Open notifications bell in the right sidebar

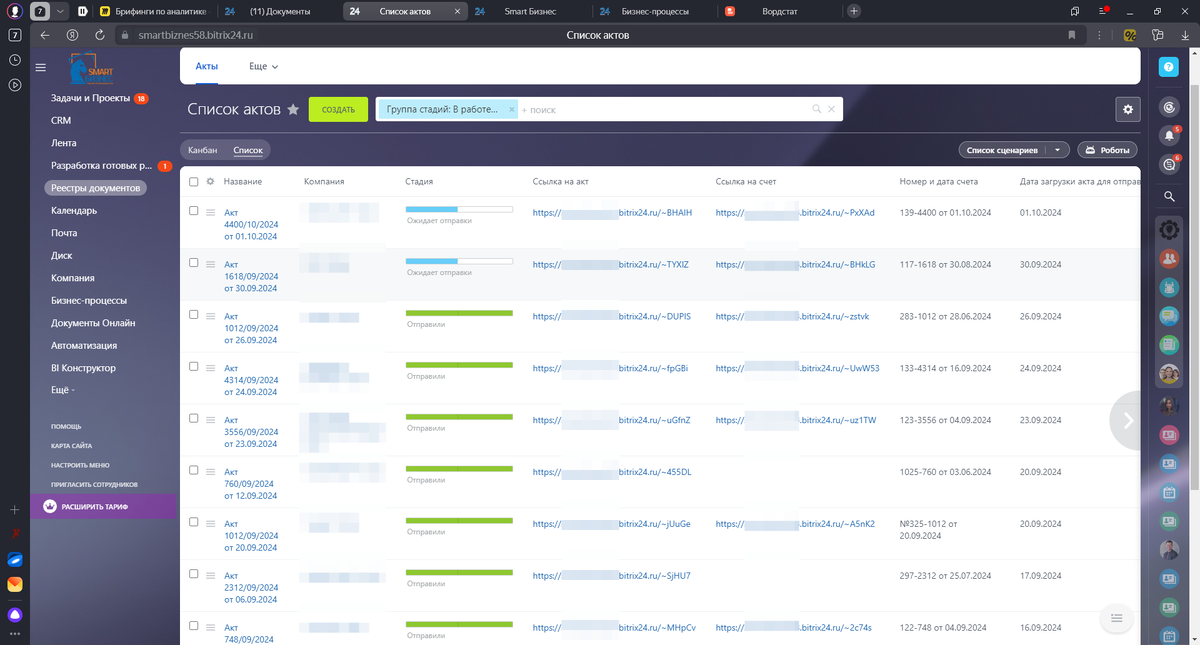coord(1168,136)
